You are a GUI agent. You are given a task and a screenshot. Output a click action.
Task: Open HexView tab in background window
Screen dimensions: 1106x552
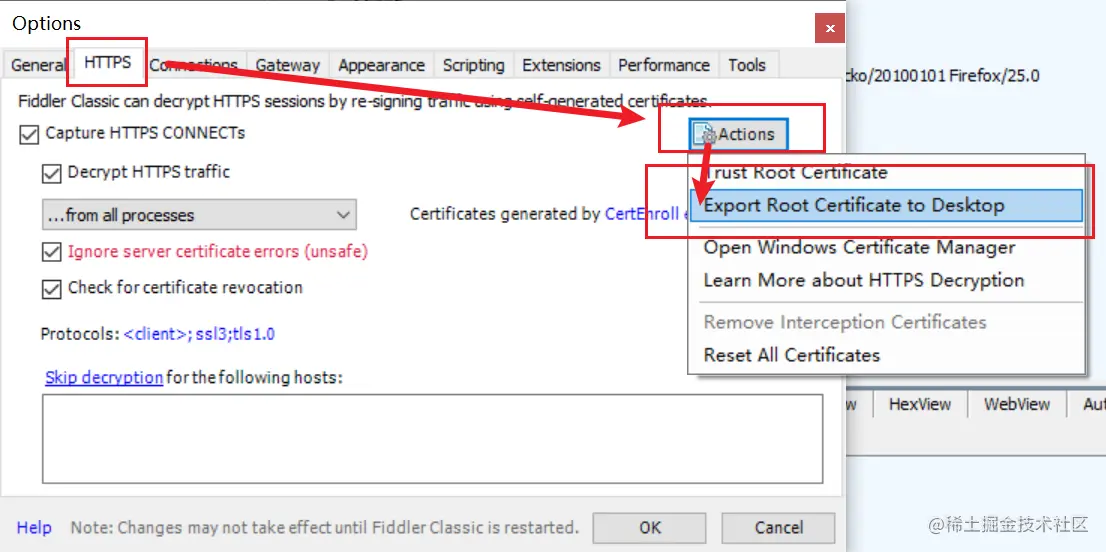920,404
